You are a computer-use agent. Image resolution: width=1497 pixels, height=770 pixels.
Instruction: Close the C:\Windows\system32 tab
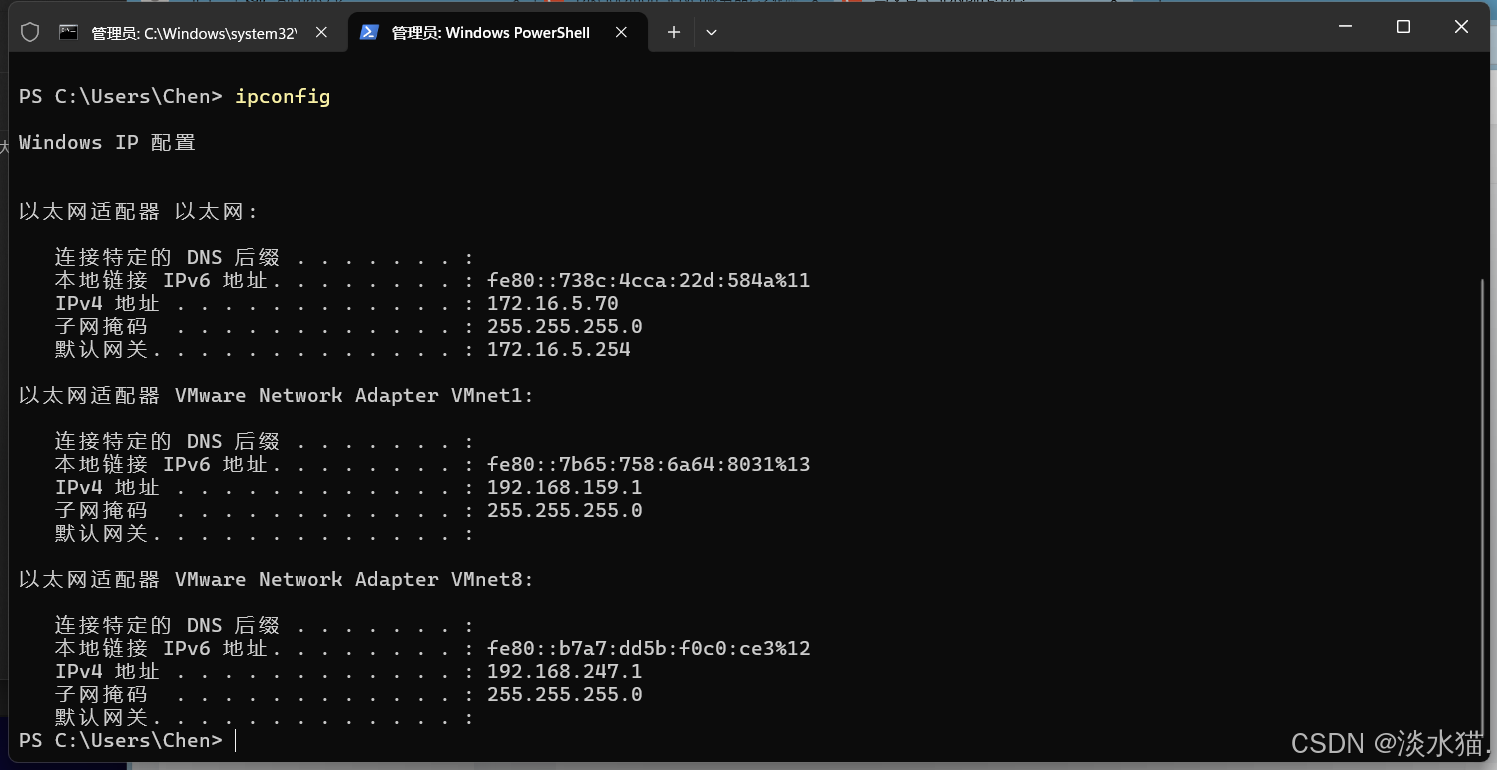click(321, 32)
